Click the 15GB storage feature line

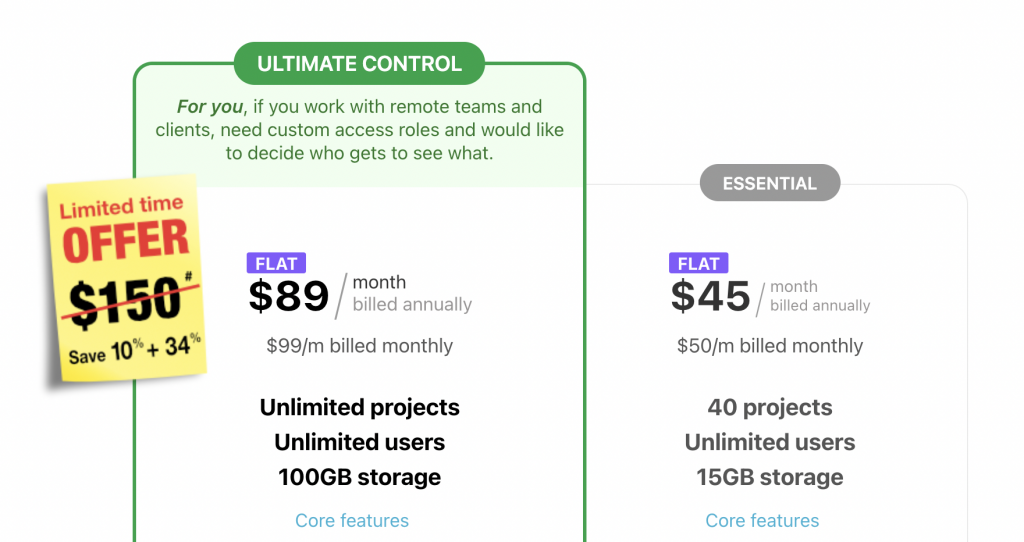770,477
